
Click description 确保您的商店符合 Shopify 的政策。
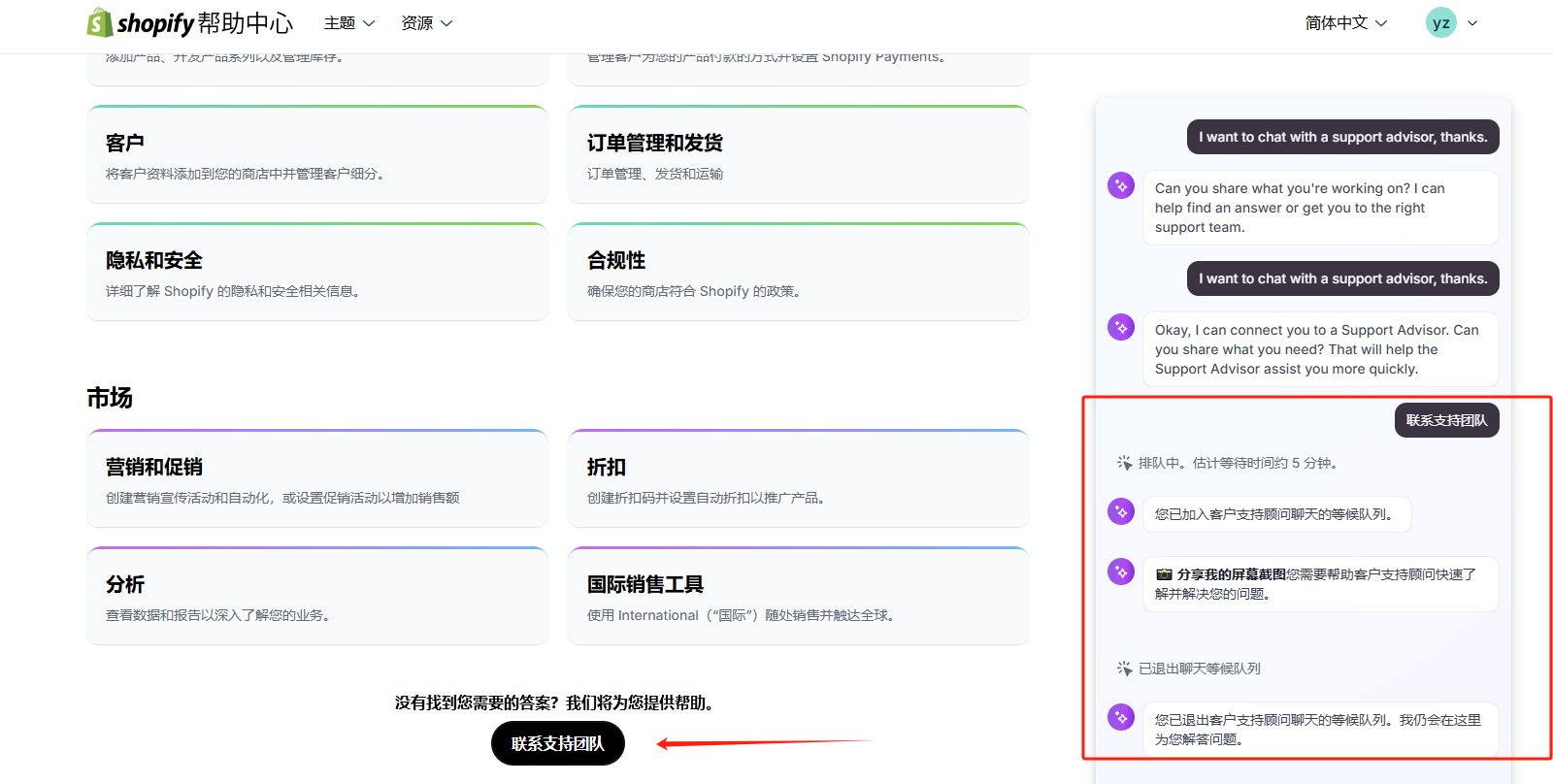pyautogui.click(x=696, y=291)
